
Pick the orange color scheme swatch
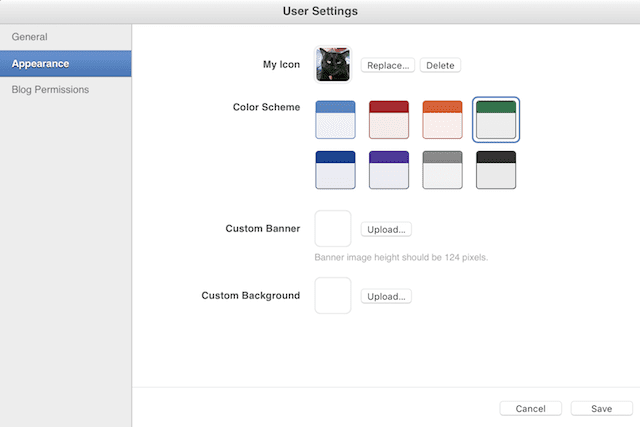(442, 119)
